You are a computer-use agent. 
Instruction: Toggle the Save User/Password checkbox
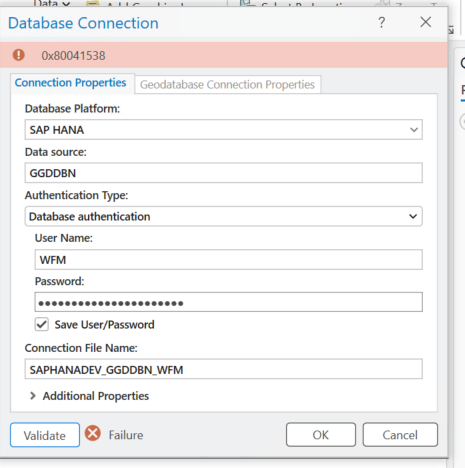tap(42, 324)
